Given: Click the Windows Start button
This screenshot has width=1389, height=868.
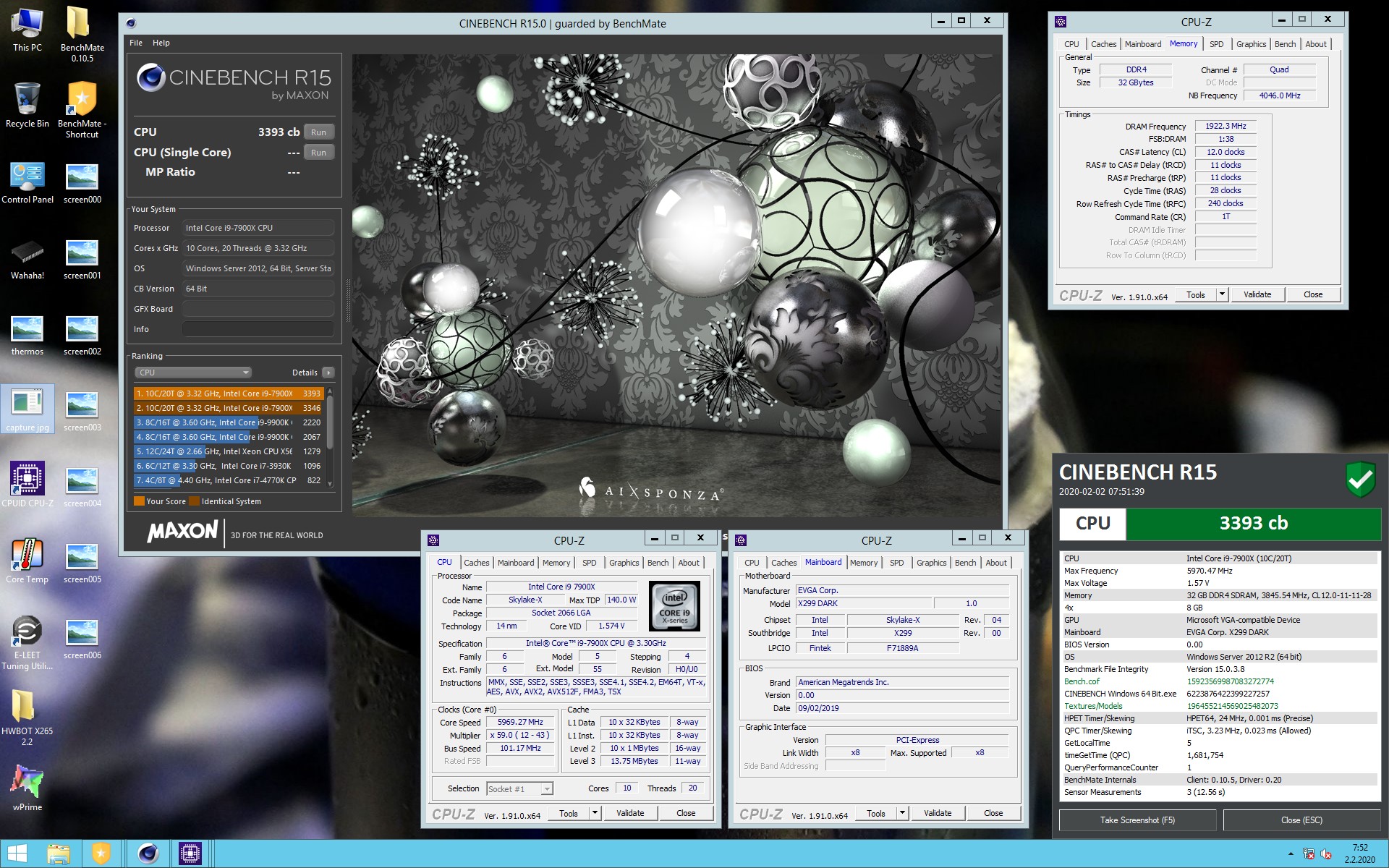Looking at the screenshot, I should click(17, 854).
